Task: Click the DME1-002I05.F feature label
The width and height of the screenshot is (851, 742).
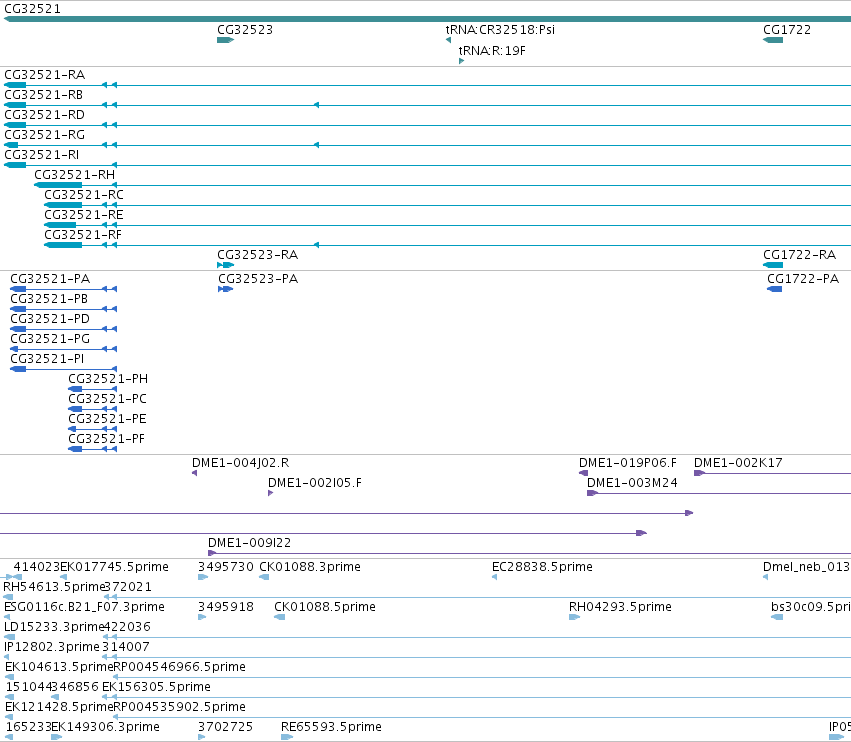Action: tap(315, 483)
